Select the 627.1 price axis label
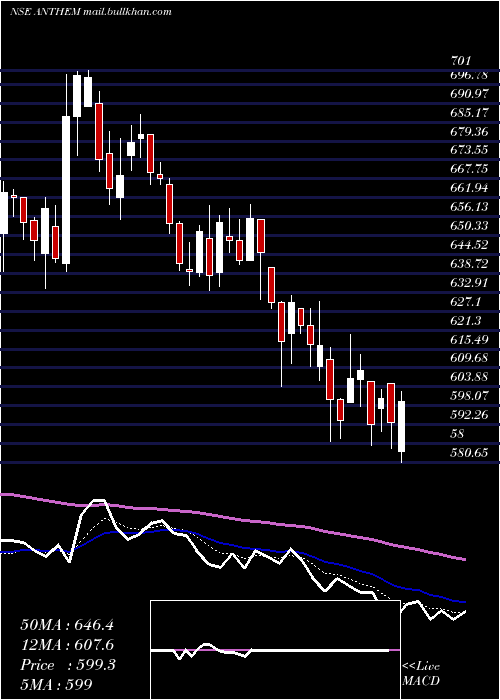 [x=466, y=302]
